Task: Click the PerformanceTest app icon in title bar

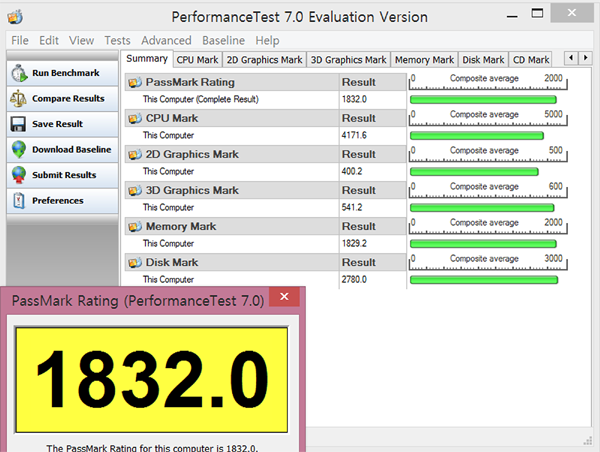Action: (x=15, y=17)
